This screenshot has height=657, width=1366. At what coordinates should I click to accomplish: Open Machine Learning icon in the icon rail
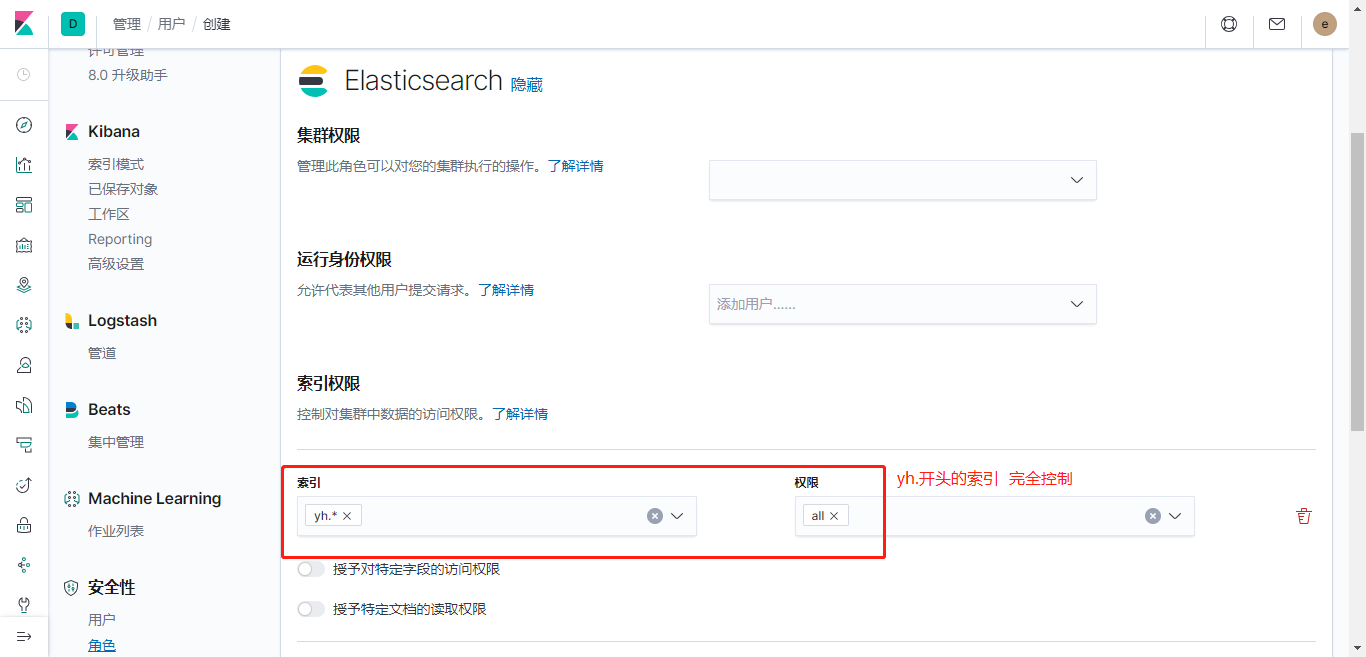tap(24, 325)
